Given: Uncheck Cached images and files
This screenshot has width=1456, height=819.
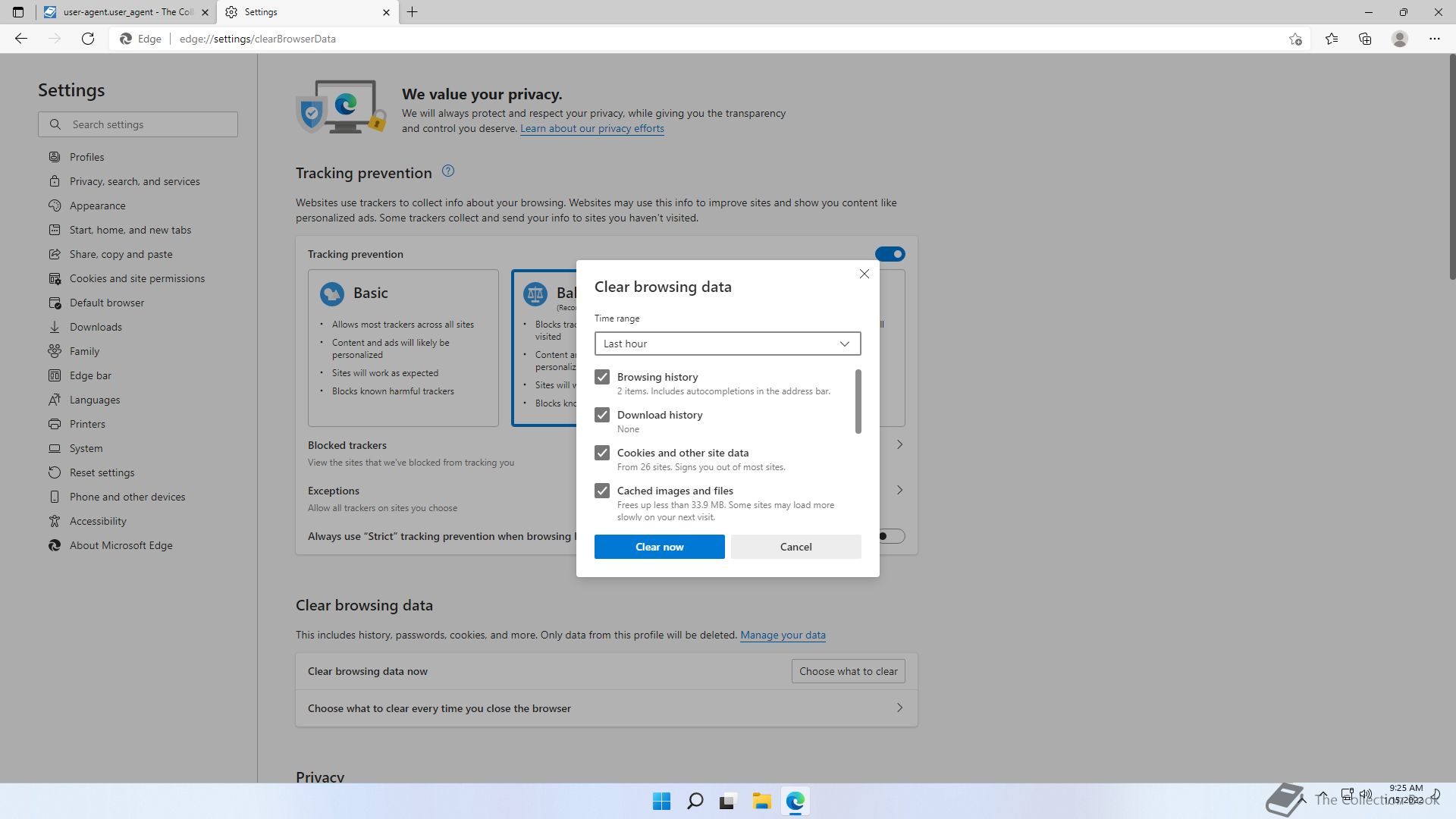Looking at the screenshot, I should pos(602,491).
